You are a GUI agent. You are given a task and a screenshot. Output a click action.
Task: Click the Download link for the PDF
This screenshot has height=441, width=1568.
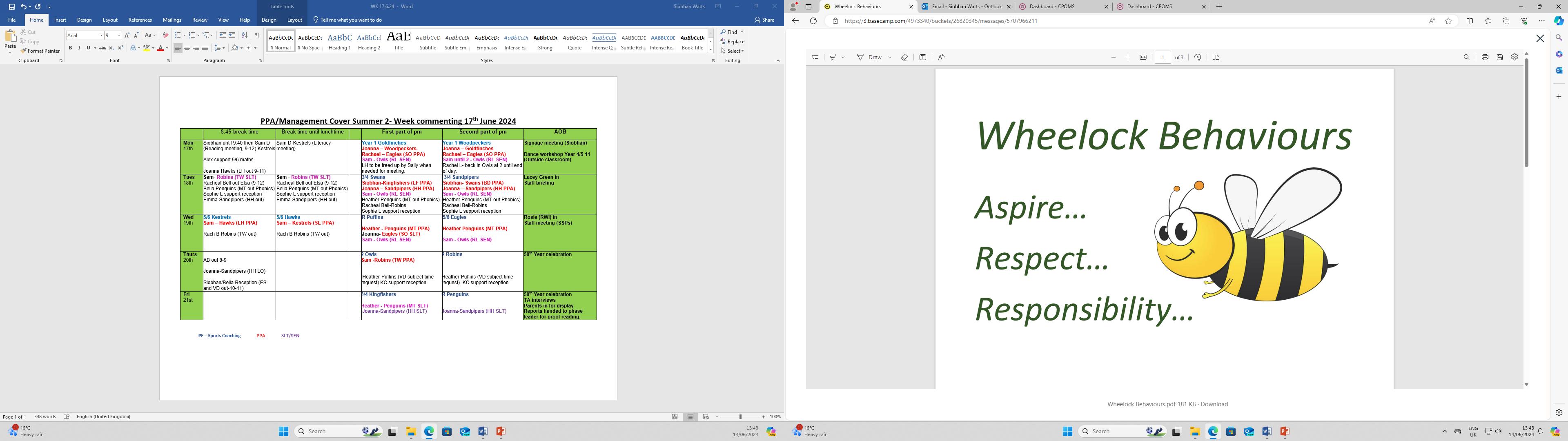tap(1214, 404)
